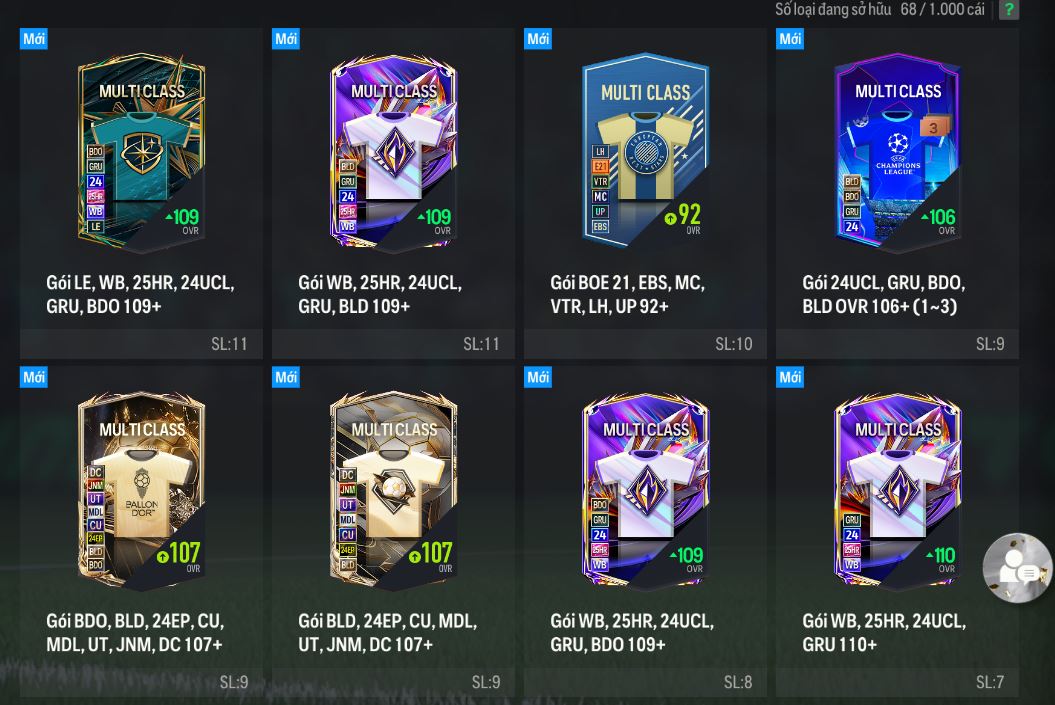Screen dimensions: 1055x705
Task: Click the green question mark help icon
Action: point(1009,9)
